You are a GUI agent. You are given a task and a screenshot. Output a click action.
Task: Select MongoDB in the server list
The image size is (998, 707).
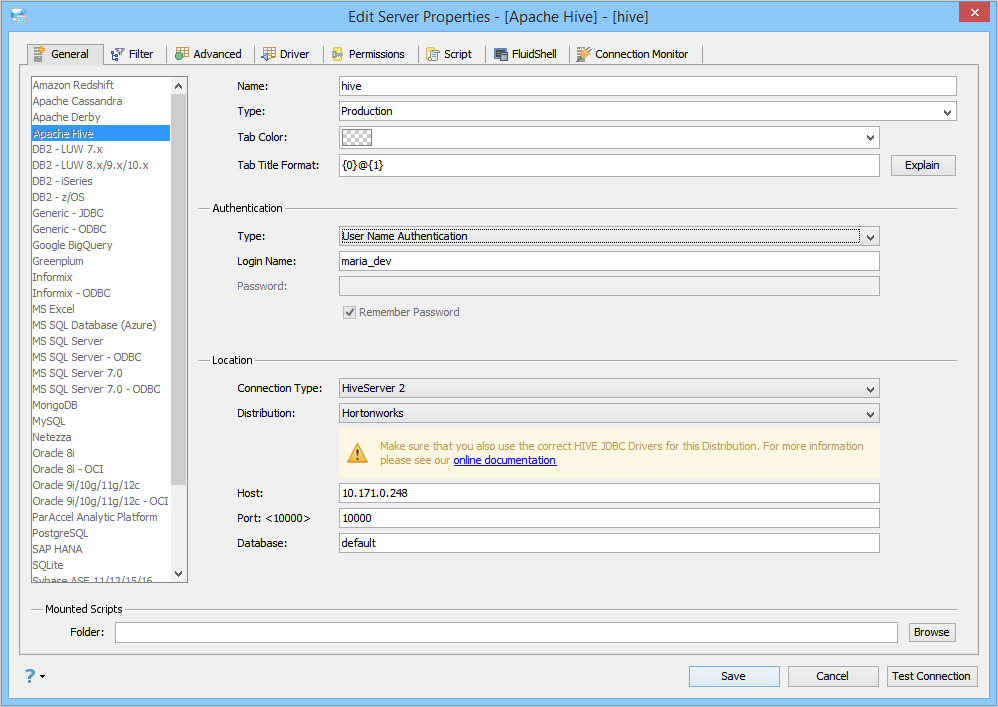55,405
